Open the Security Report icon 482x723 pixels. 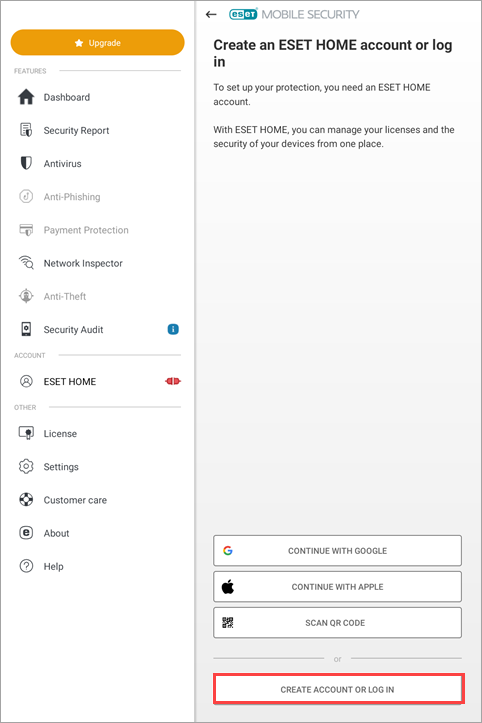pyautogui.click(x=26, y=130)
